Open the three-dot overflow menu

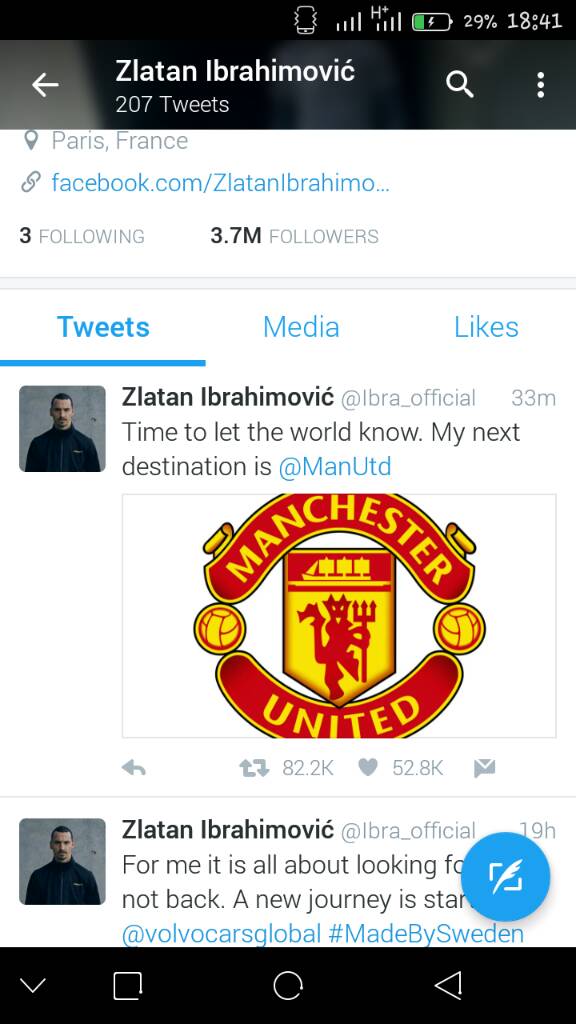[x=540, y=85]
